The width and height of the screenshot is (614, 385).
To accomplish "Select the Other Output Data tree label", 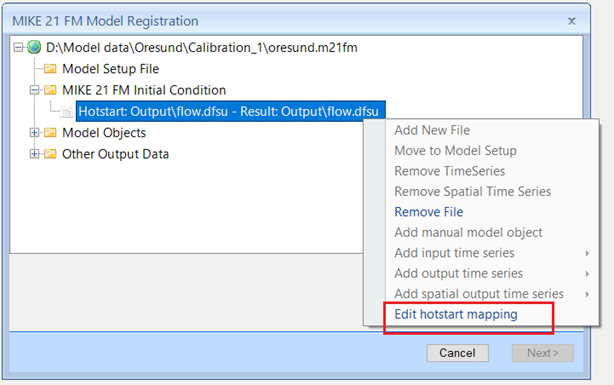I will [x=115, y=154].
